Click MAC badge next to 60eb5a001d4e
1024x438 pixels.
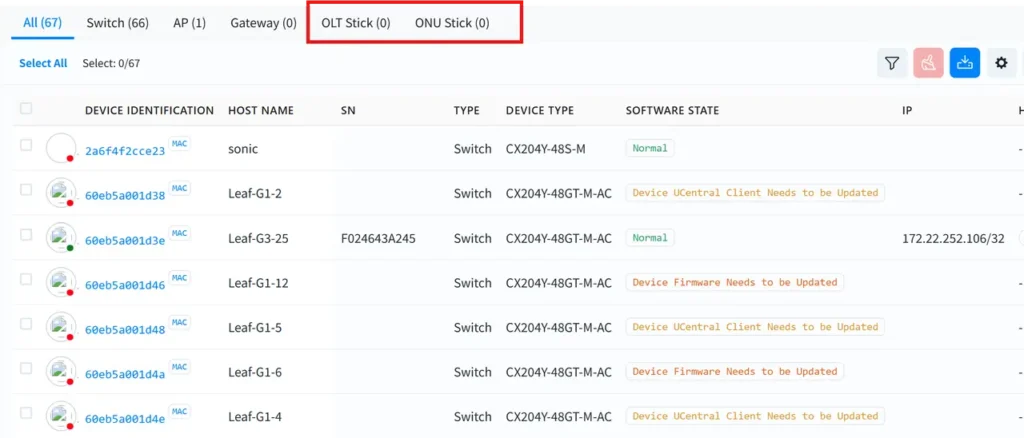pos(180,411)
